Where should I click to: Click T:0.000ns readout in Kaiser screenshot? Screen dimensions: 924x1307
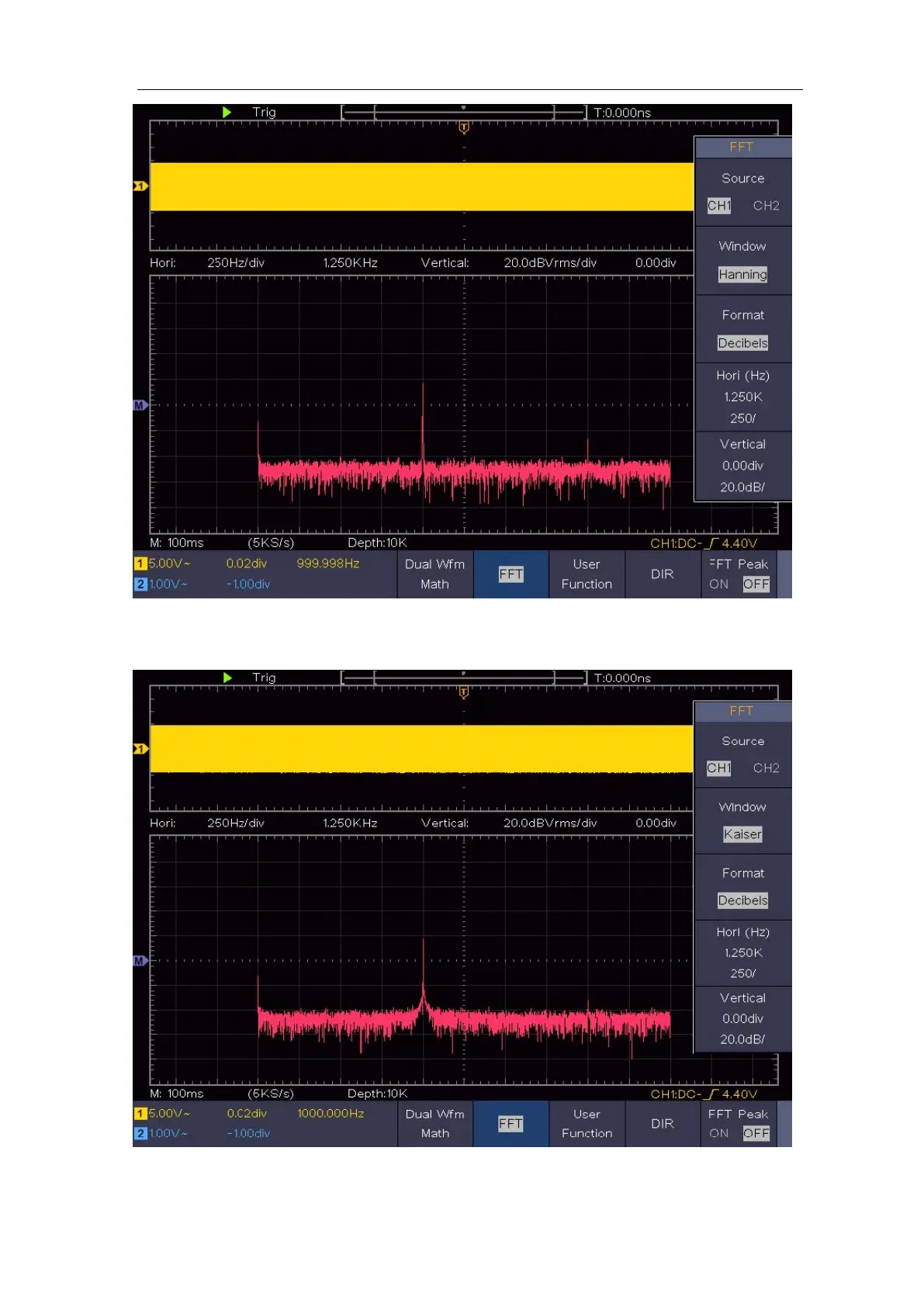(x=622, y=678)
